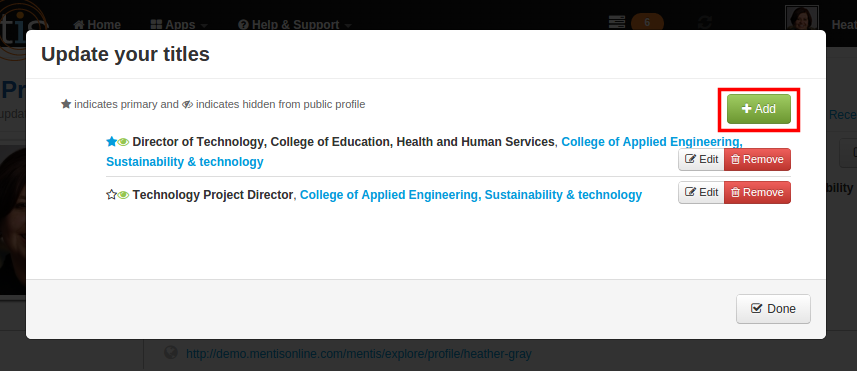Screen dimensions: 857x371
Task: Toggle visibility eye for Director of Technology title
Action: click(124, 142)
